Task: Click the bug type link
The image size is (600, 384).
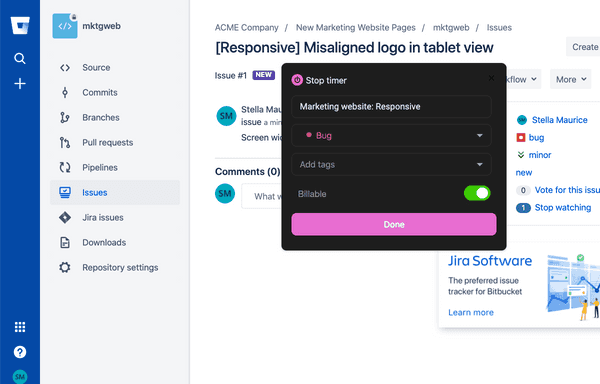Action: (536, 137)
